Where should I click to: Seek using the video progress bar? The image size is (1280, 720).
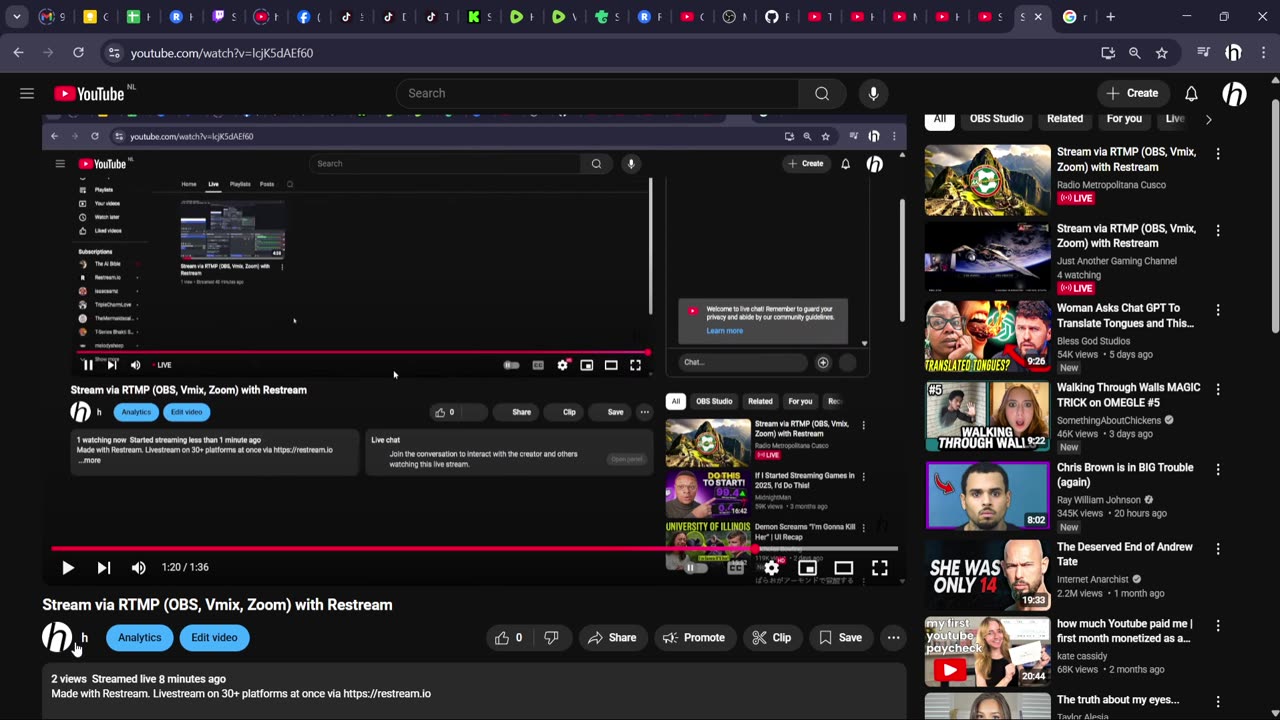pyautogui.click(x=474, y=548)
